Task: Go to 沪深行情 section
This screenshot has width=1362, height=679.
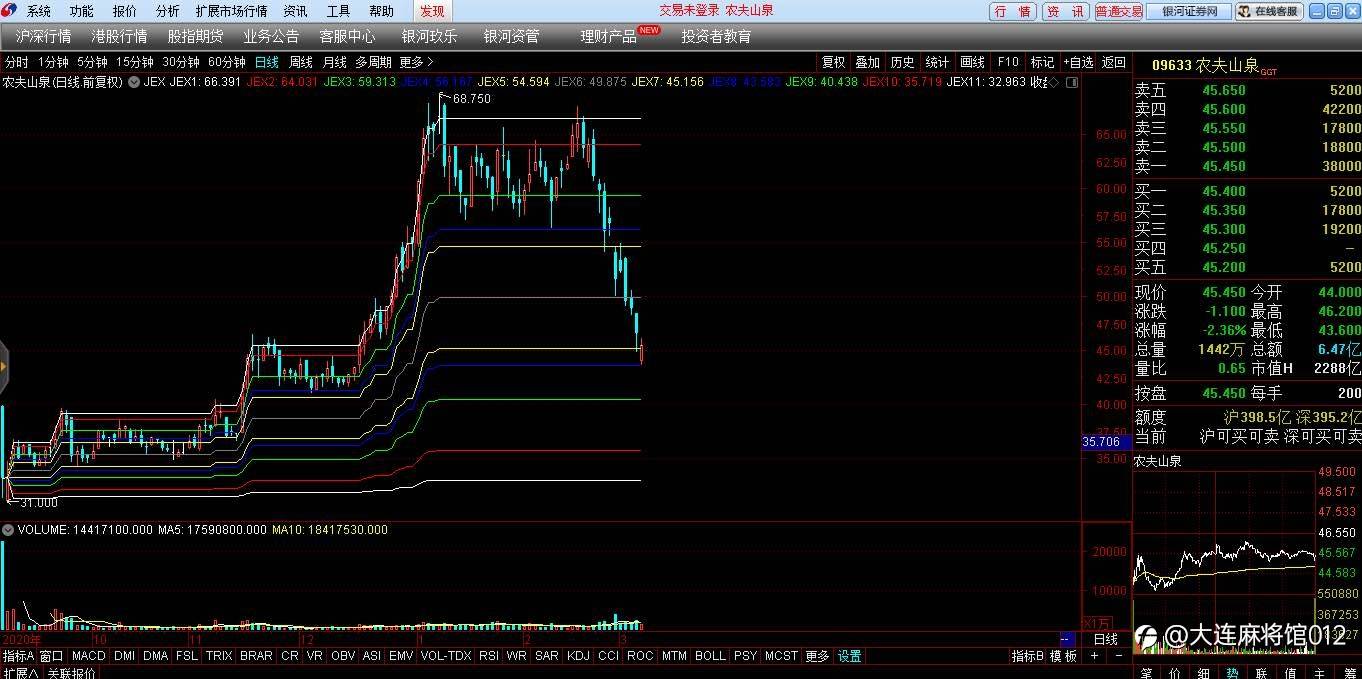Action: point(43,36)
